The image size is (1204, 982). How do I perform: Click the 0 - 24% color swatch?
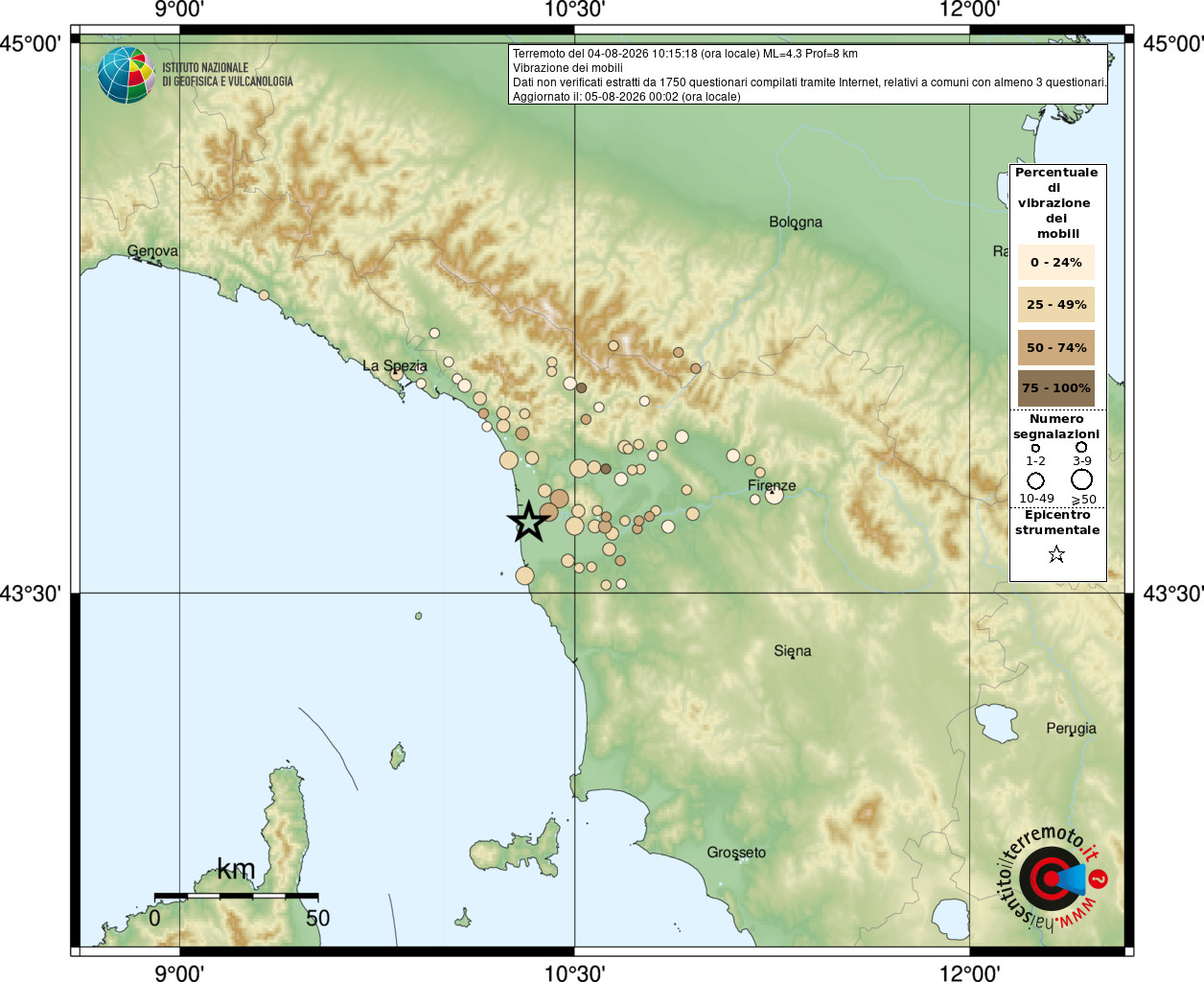pyautogui.click(x=1056, y=262)
